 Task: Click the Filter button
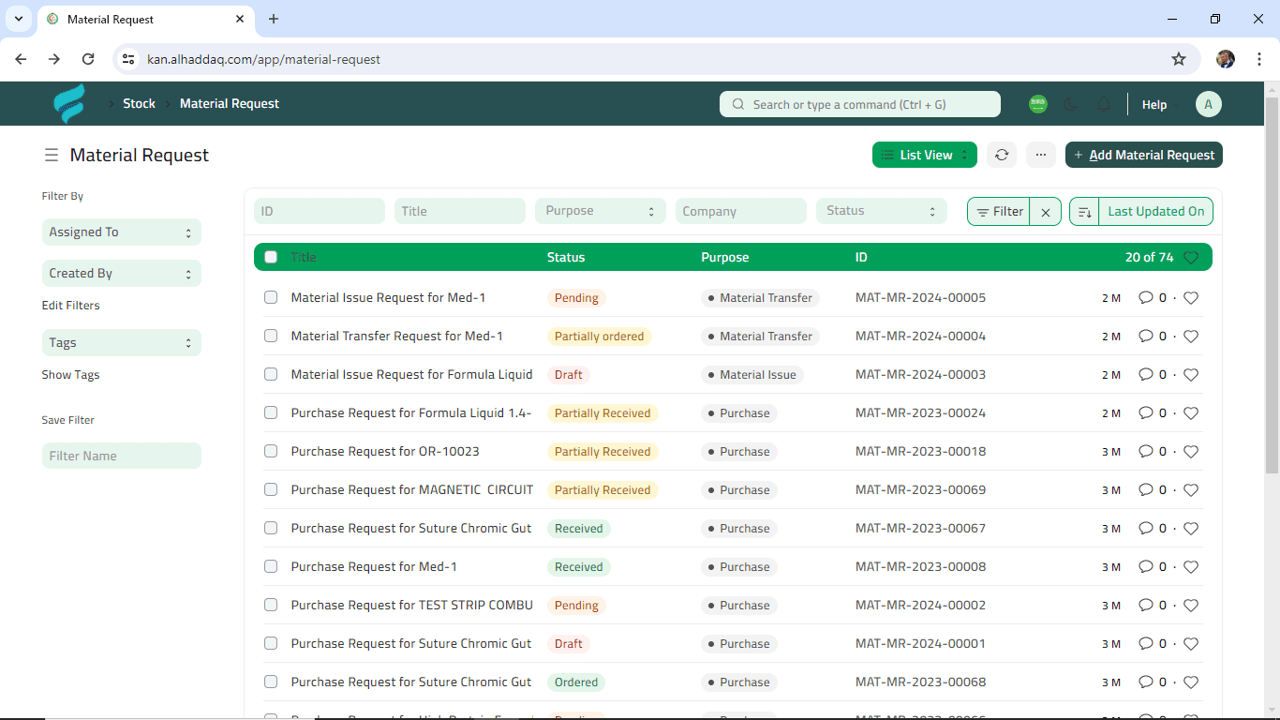point(999,212)
